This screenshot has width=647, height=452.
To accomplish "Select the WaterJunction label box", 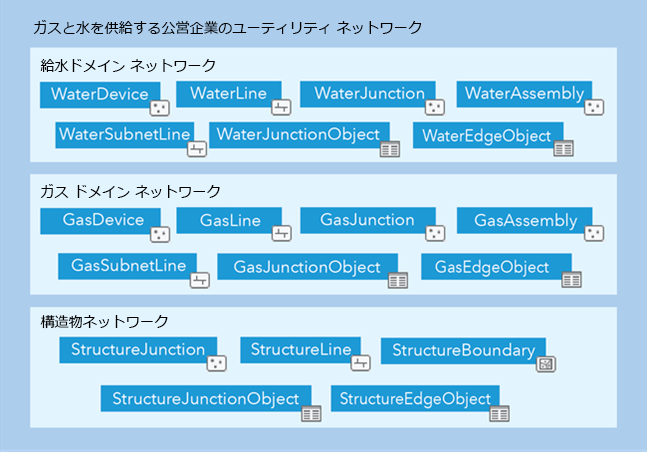I will tap(369, 94).
